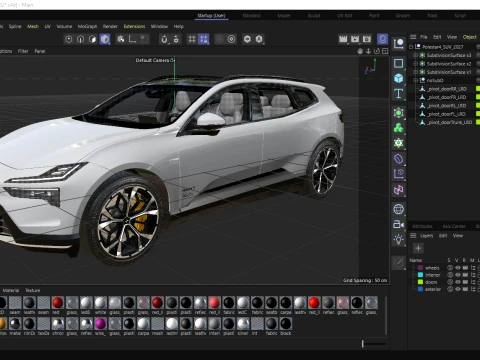Click the viewport rotate icon
The width and height of the screenshot is (480, 360).
pyautogui.click(x=377, y=51)
